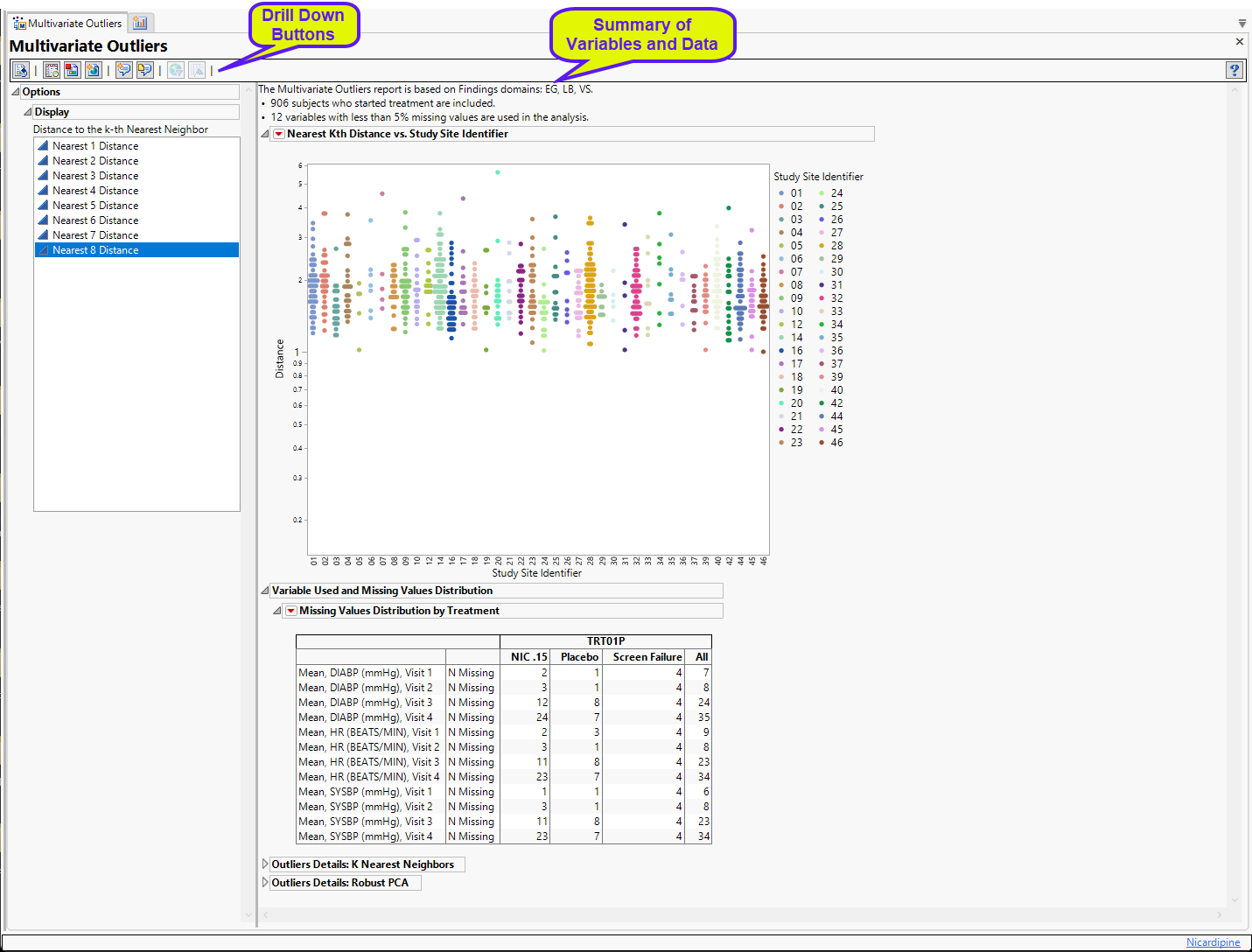Click the drill-down icon with globe and star
The width and height of the screenshot is (1252, 952).
[x=94, y=70]
